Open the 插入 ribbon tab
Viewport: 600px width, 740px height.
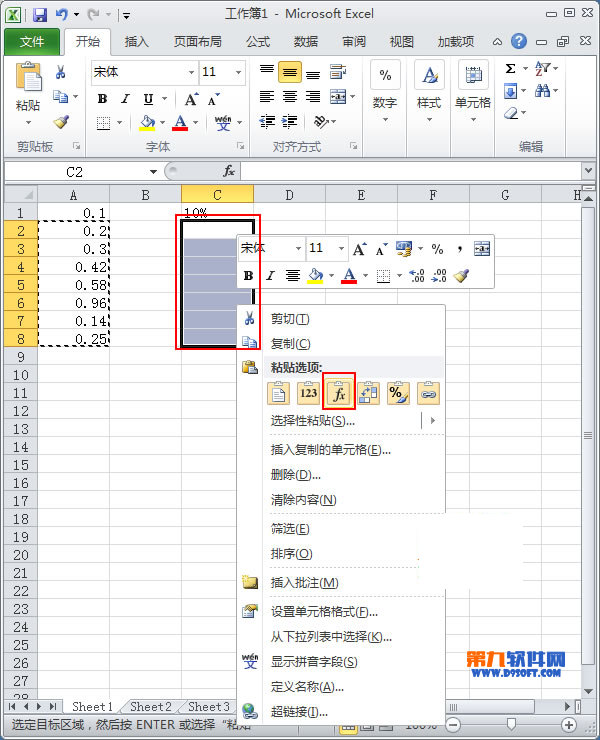point(136,42)
